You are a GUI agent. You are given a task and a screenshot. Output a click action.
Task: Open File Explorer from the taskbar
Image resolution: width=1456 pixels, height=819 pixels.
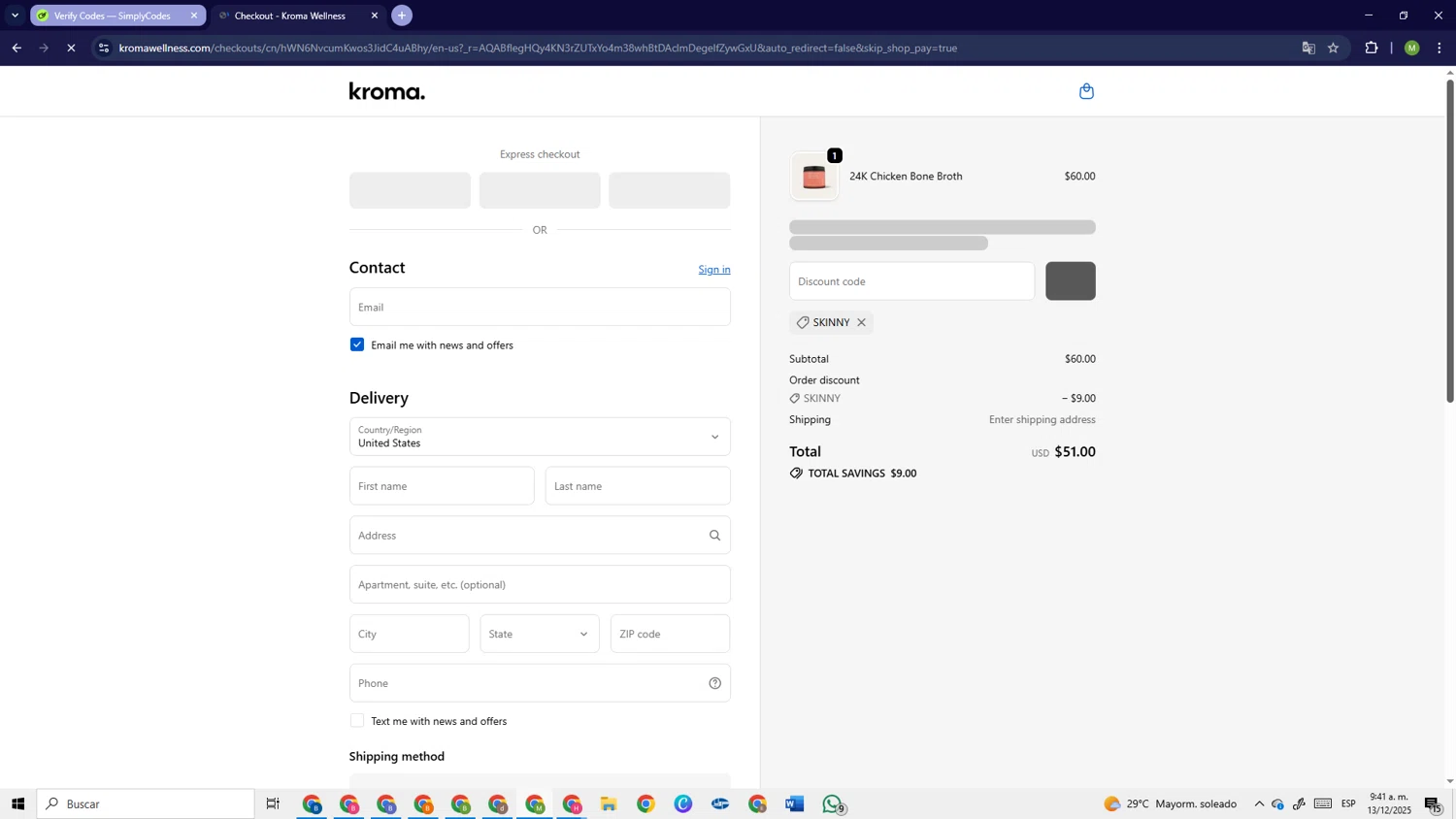point(609,803)
